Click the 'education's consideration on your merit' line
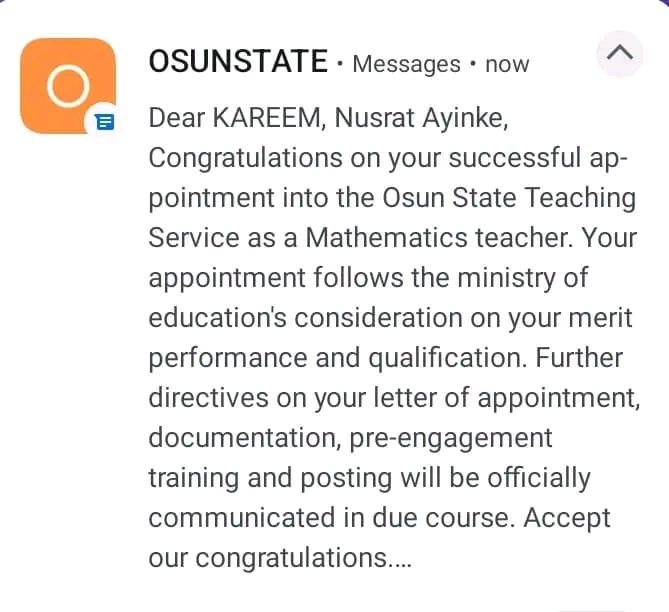 pos(390,318)
